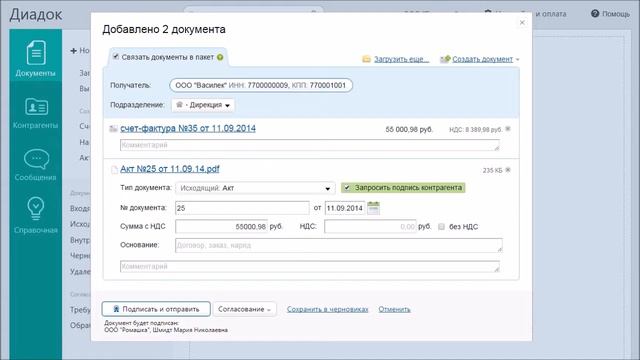This screenshot has height=360, width=640.
Task: Click the Создать документ link
Action: 482,59
